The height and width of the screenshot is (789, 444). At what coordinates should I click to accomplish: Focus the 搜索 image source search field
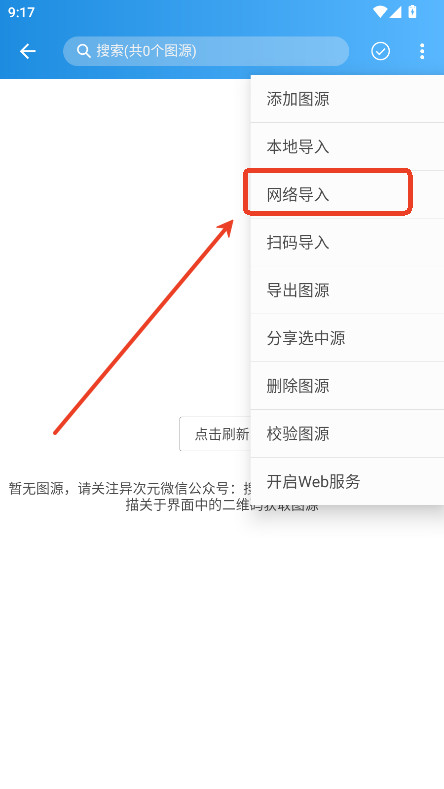point(206,51)
